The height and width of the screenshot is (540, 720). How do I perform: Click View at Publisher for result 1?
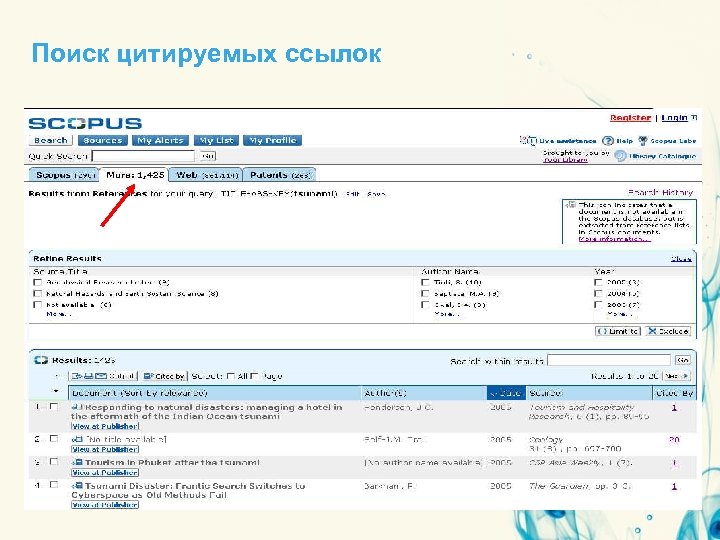[x=105, y=426]
